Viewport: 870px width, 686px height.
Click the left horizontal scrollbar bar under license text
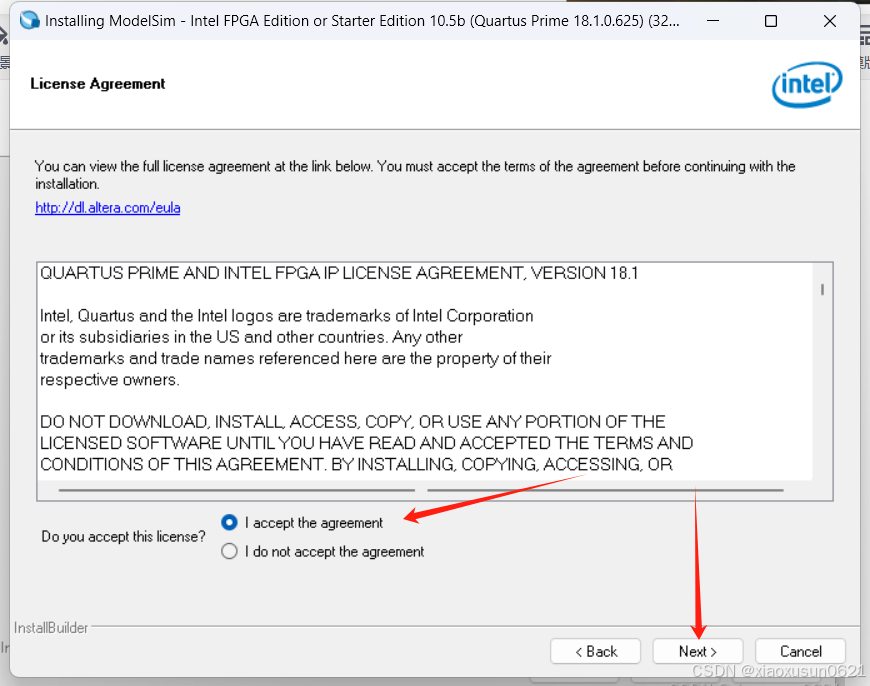237,491
